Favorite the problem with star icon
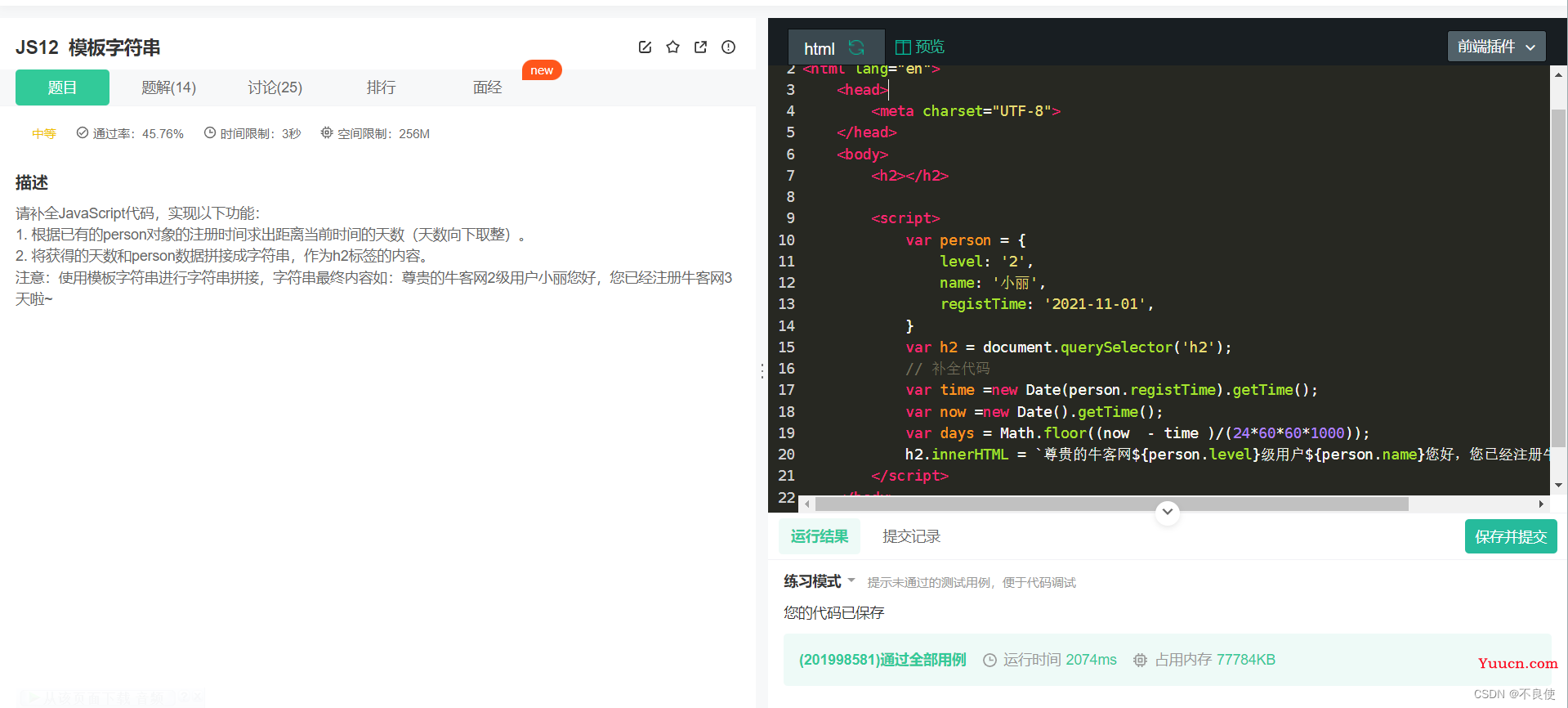 point(672,47)
